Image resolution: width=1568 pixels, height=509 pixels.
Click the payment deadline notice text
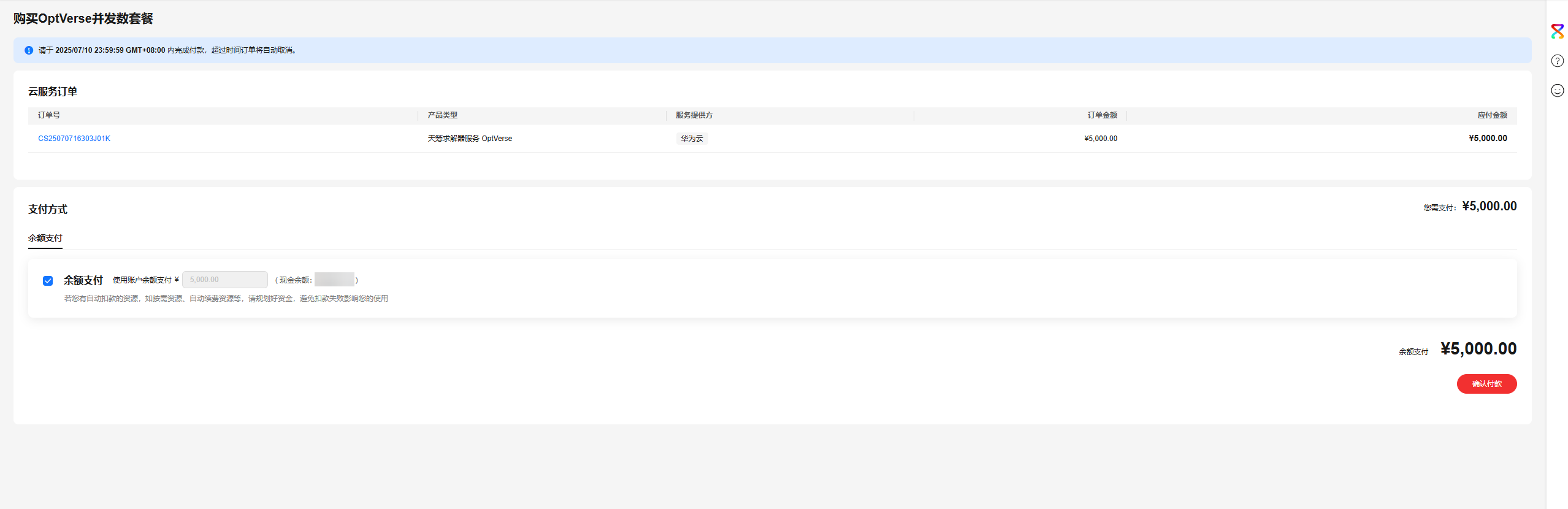[169, 50]
